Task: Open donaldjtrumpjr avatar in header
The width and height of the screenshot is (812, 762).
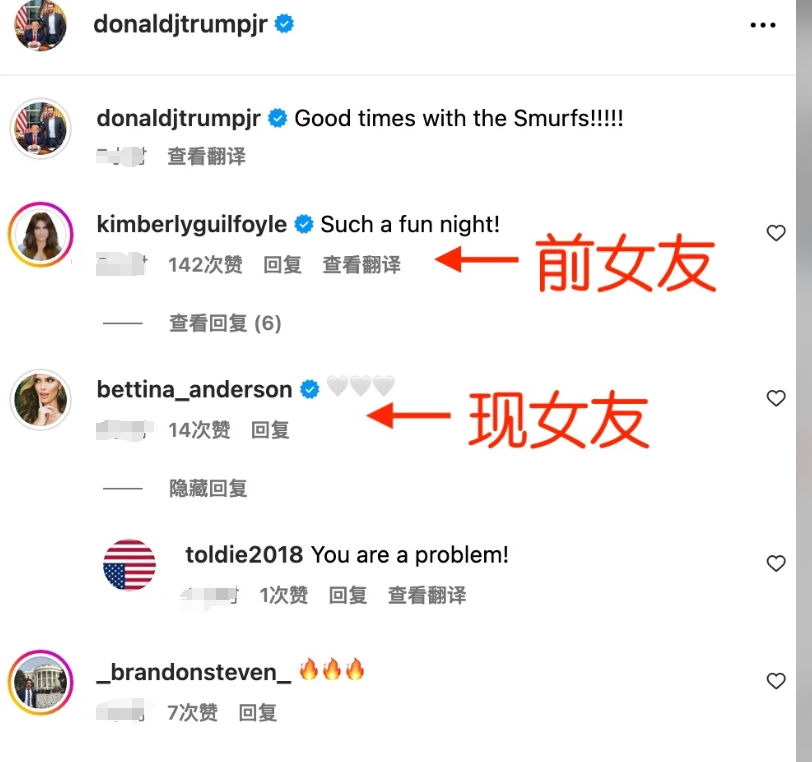Action: pos(40,25)
